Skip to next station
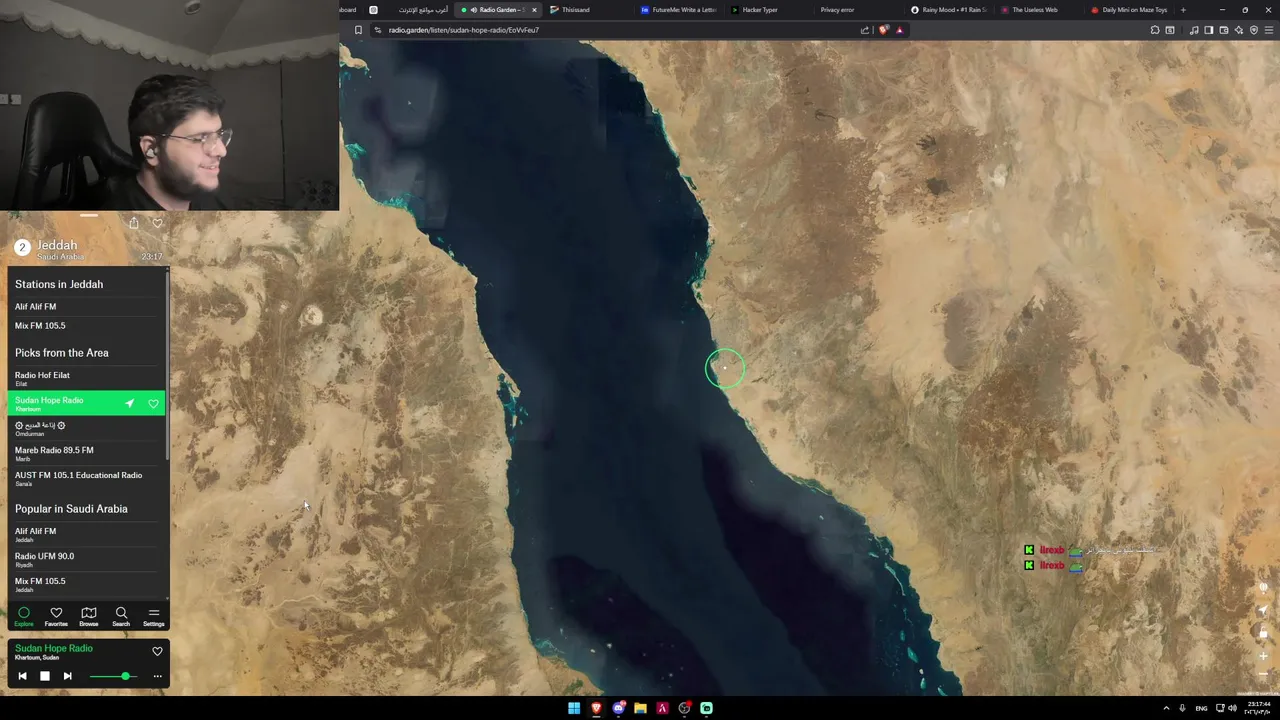Viewport: 1280px width, 720px height. coord(67,676)
